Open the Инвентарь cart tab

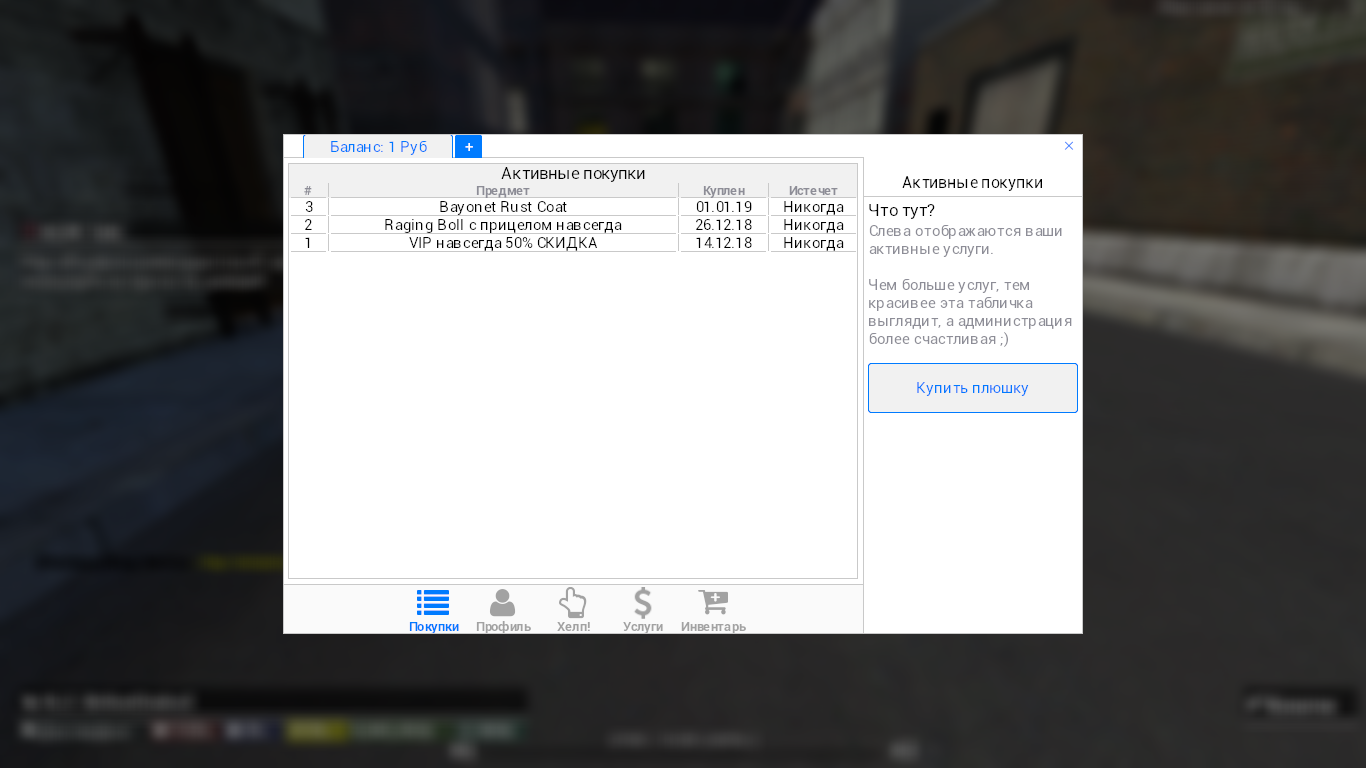(713, 610)
